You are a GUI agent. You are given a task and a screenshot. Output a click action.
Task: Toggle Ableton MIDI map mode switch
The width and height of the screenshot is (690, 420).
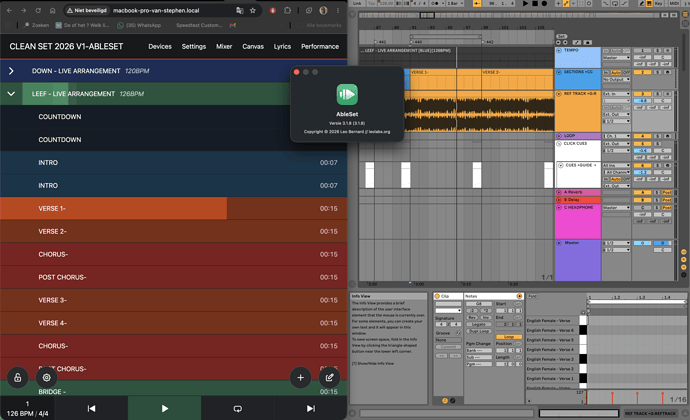pos(674,4)
